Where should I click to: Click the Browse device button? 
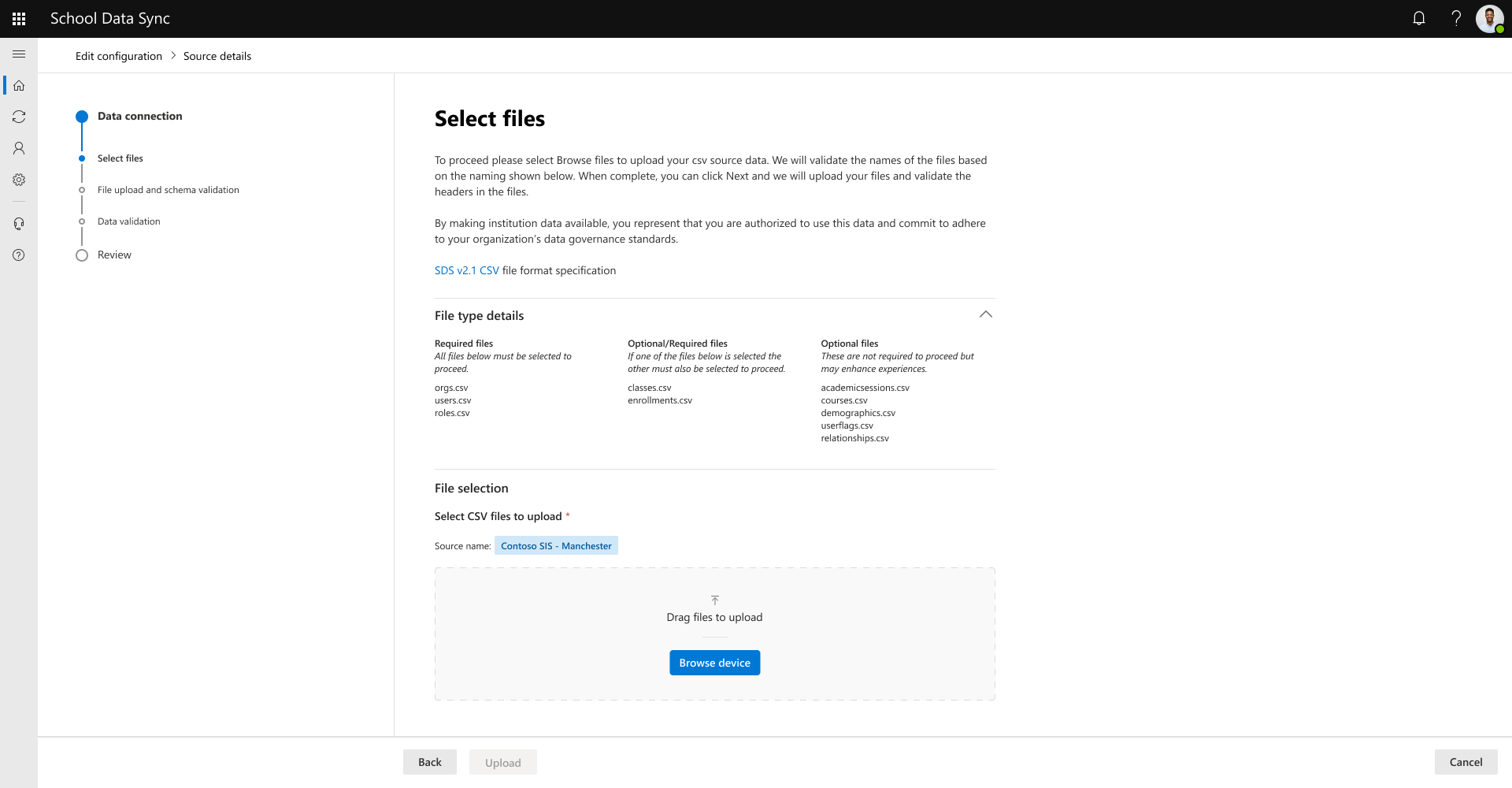tap(714, 663)
